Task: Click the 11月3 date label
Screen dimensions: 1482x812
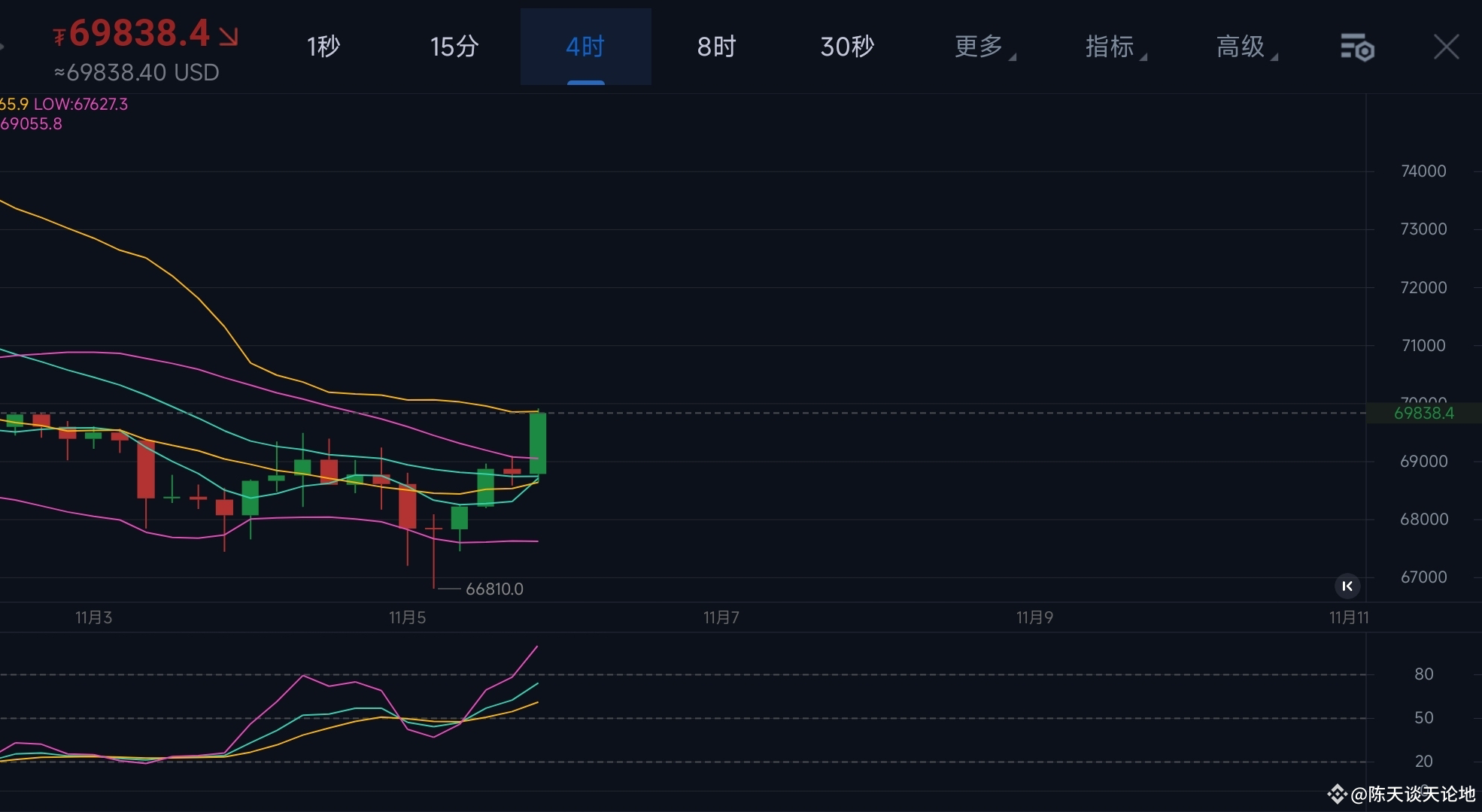Action: pyautogui.click(x=93, y=618)
